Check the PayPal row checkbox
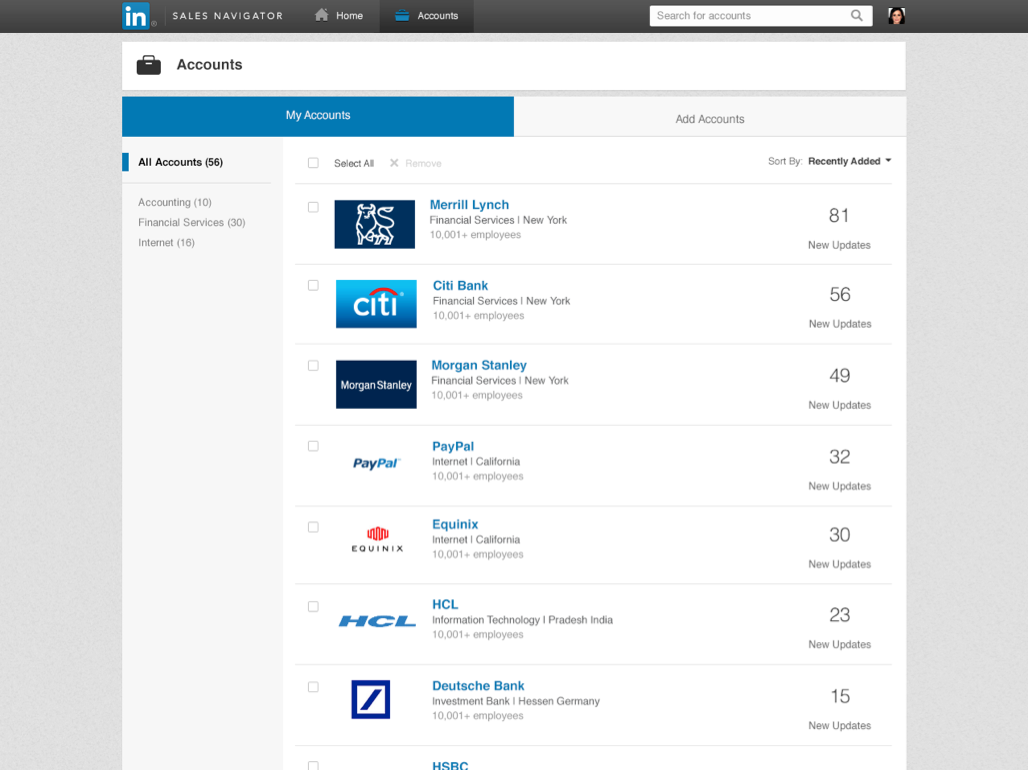This screenshot has width=1028, height=770. point(313,446)
